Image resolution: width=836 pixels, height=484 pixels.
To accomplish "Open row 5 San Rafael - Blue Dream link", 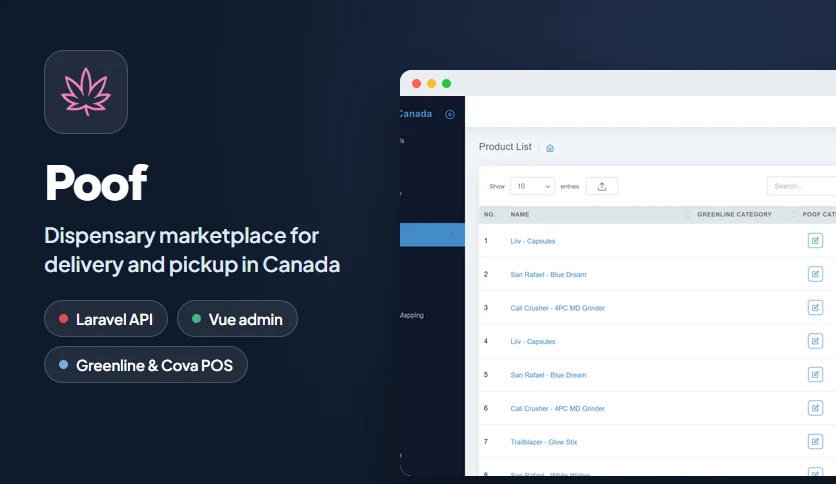I will coord(548,375).
